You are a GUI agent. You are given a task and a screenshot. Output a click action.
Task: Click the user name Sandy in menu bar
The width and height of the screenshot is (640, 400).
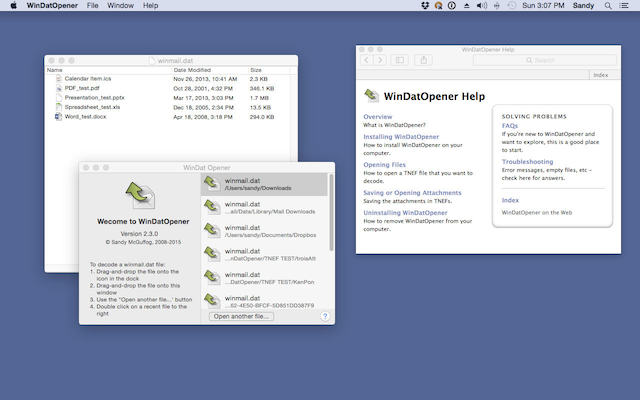[583, 5]
